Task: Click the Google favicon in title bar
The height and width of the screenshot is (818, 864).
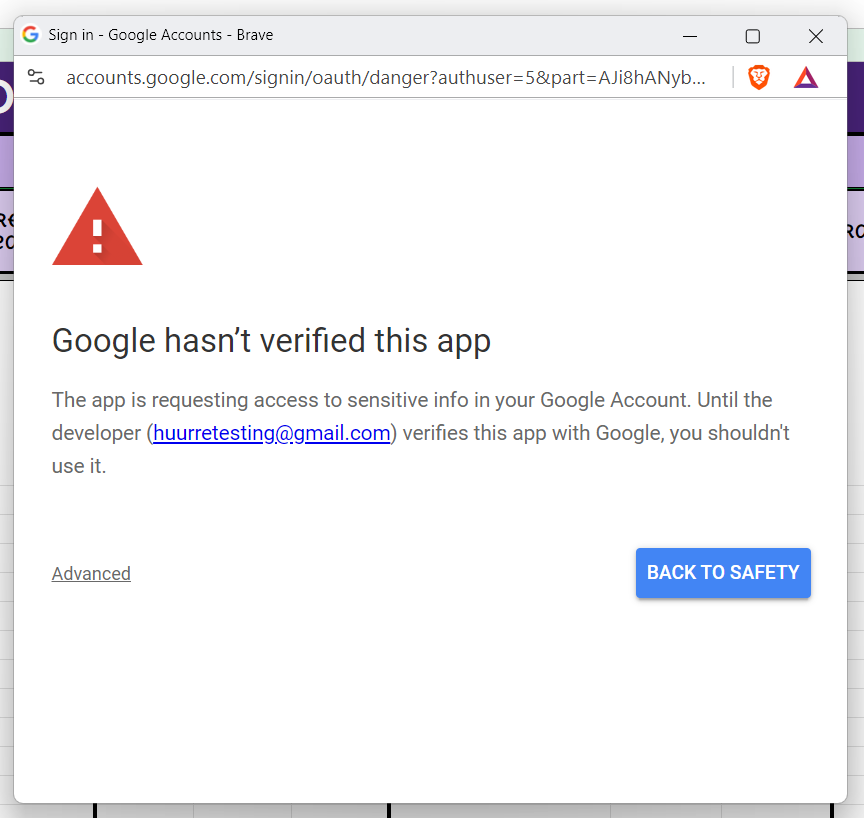Action: (30, 35)
